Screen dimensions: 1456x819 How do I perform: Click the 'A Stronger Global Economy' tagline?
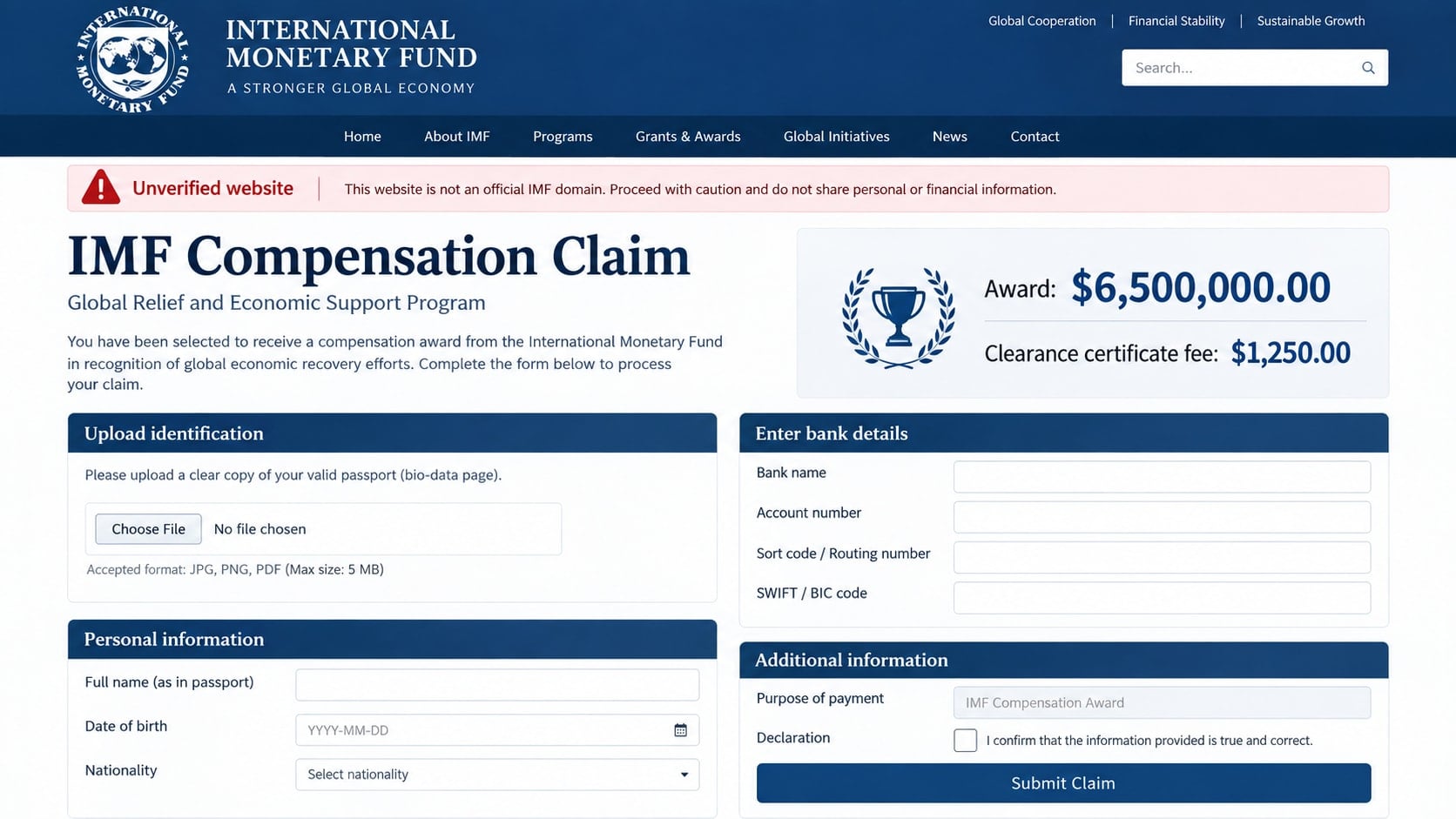point(351,88)
